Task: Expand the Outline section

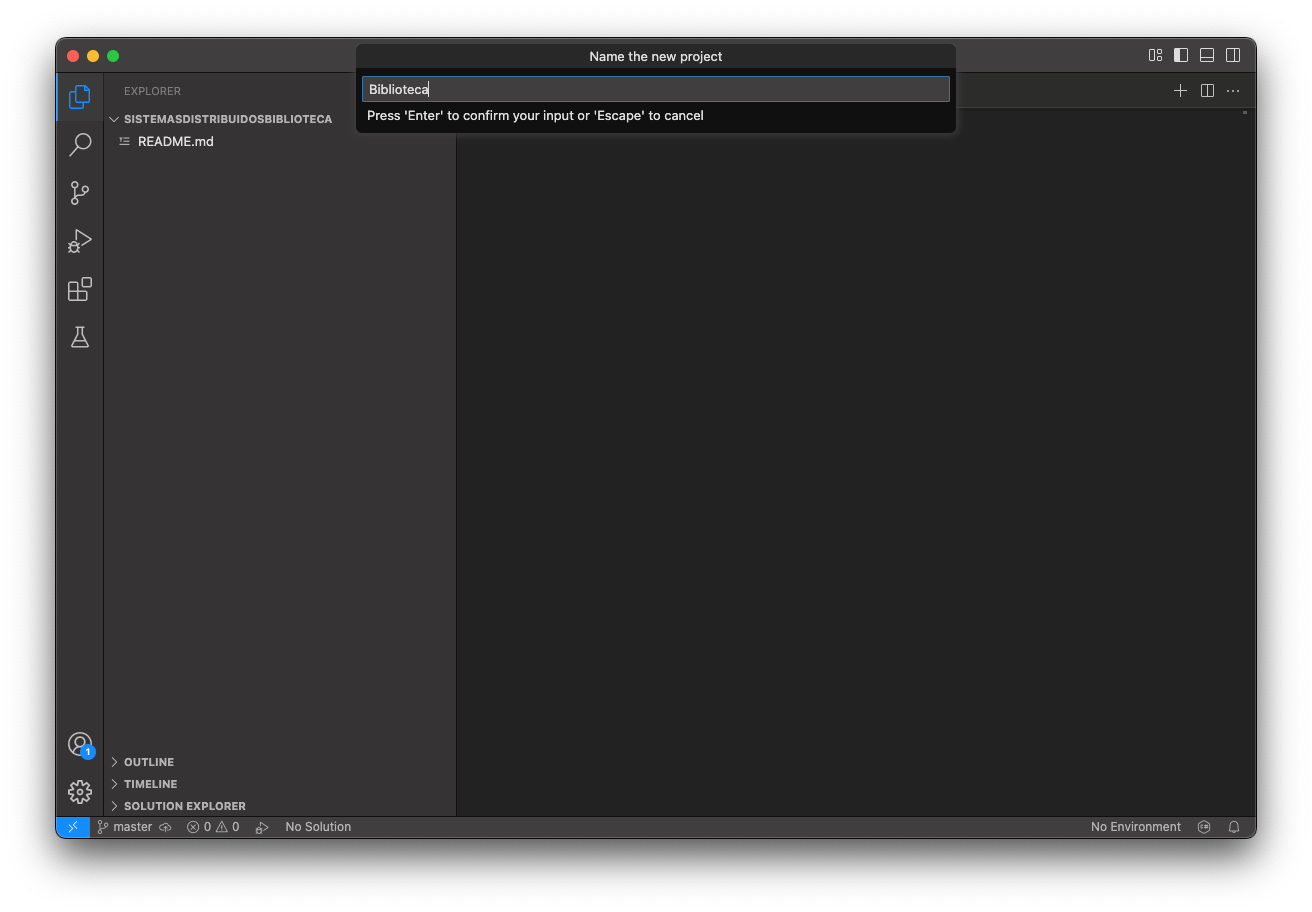Action: pos(149,762)
